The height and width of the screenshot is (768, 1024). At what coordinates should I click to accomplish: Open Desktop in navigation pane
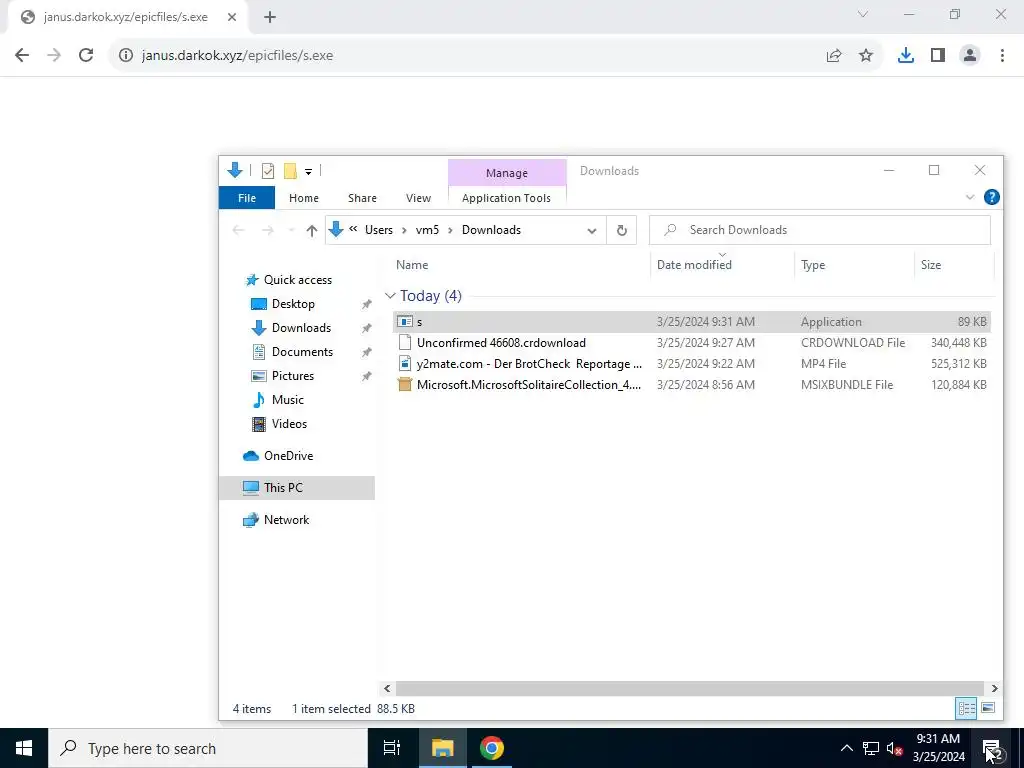(x=293, y=304)
